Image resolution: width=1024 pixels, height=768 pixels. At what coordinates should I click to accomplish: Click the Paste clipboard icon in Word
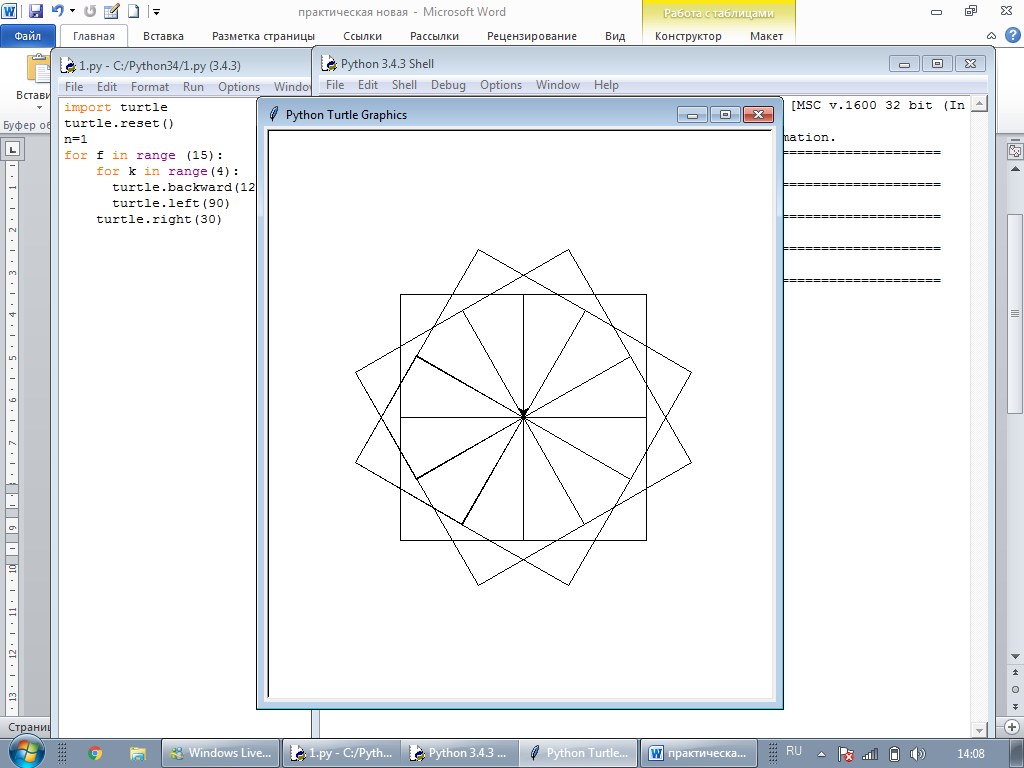pyautogui.click(x=38, y=69)
